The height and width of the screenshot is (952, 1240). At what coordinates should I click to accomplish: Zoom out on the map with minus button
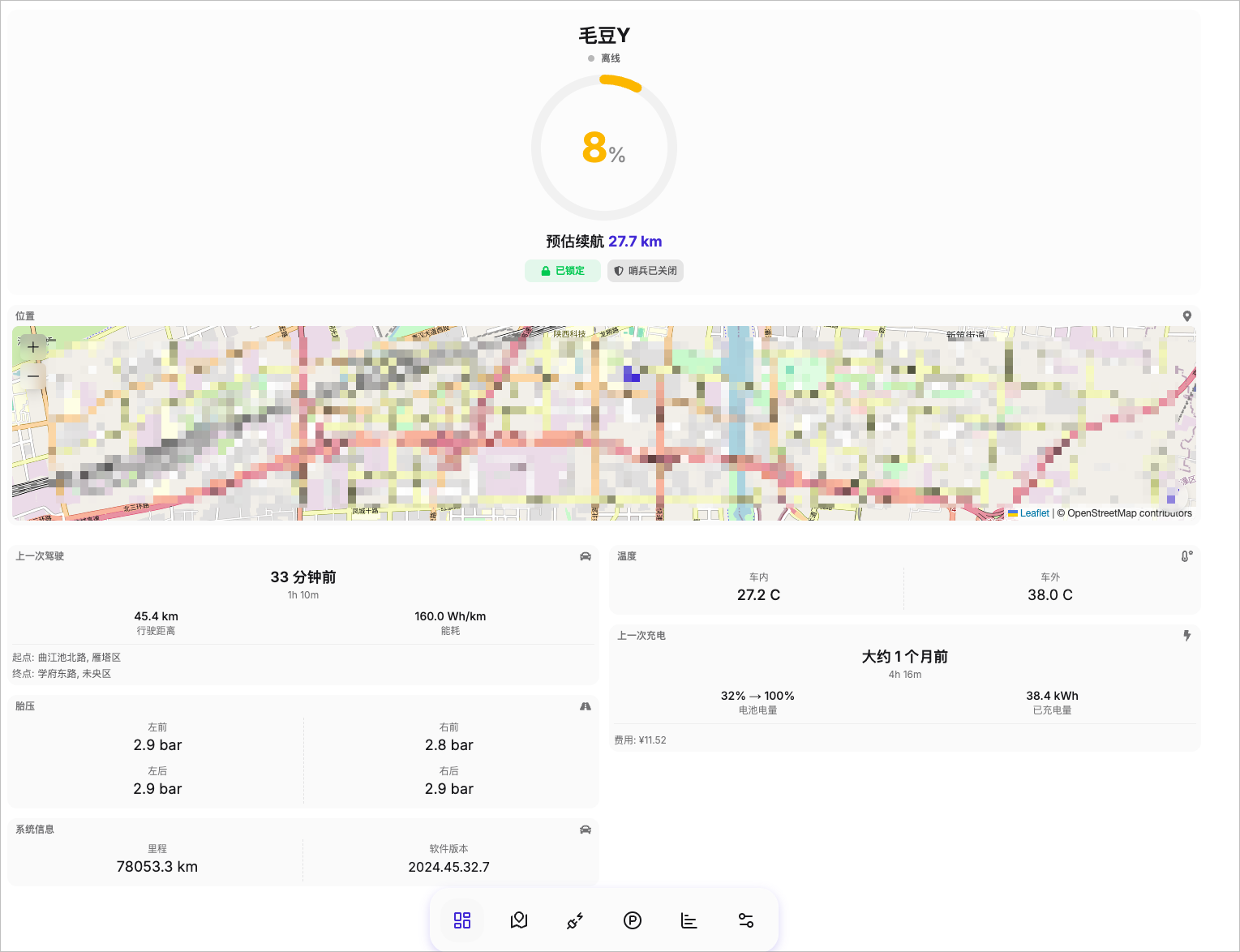pyautogui.click(x=33, y=376)
